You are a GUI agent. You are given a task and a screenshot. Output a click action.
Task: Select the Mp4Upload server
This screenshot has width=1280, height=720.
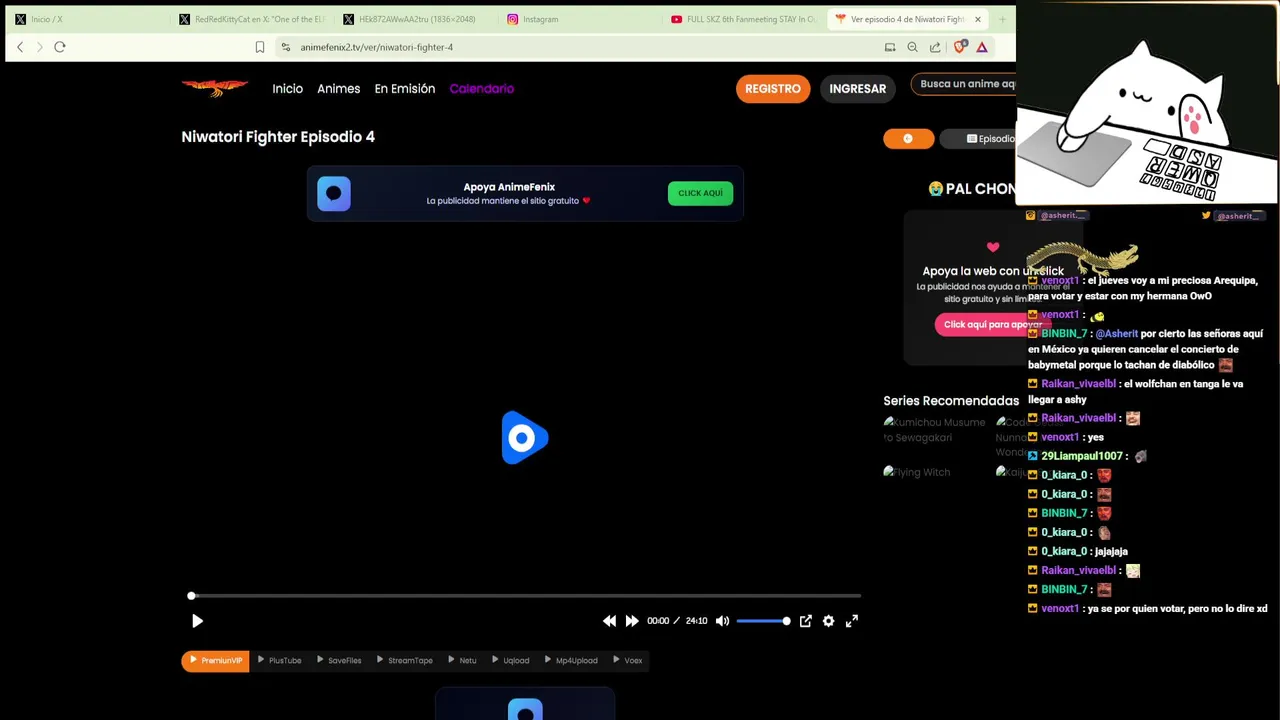pos(570,661)
